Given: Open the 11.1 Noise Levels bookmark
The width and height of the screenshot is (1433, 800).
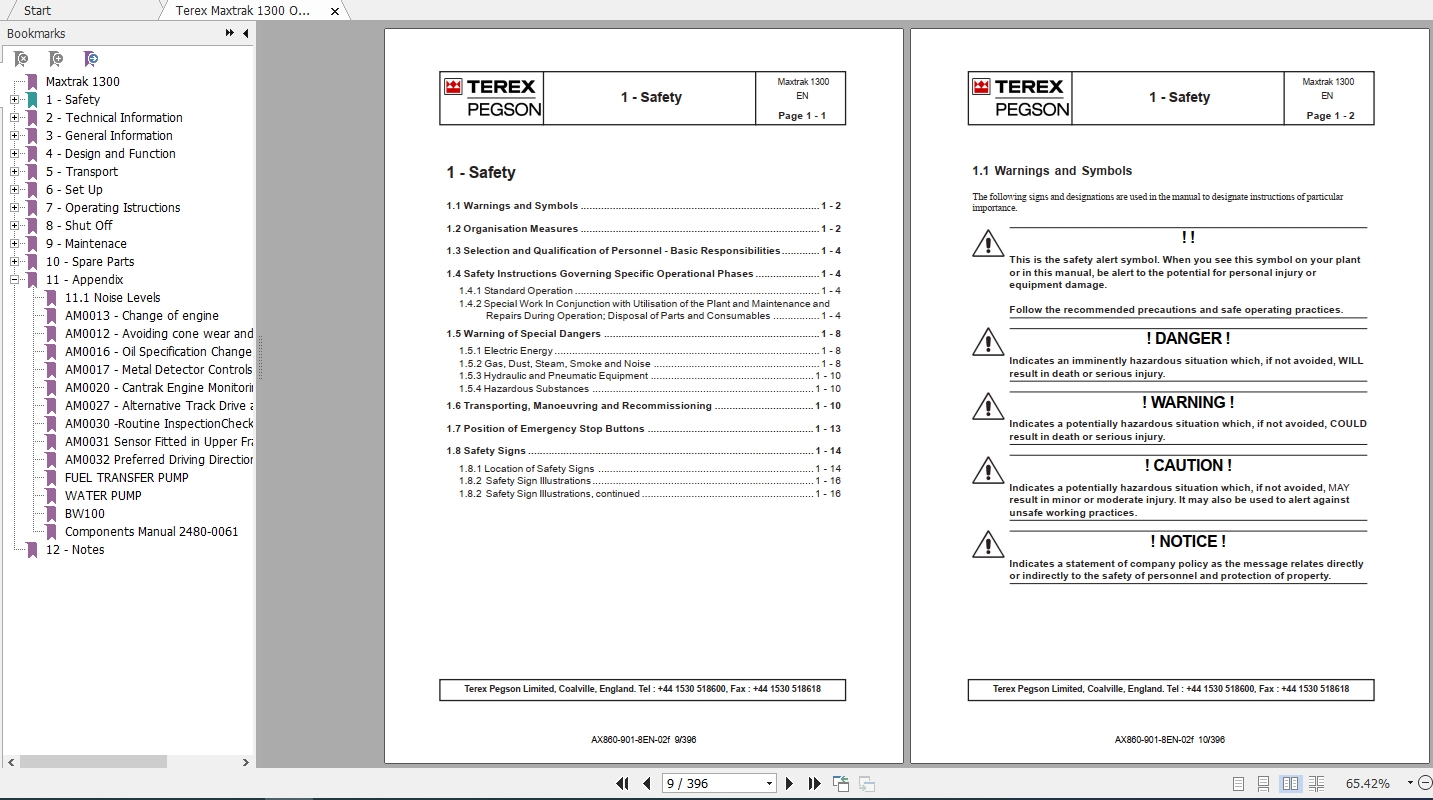Looking at the screenshot, I should (x=113, y=298).
